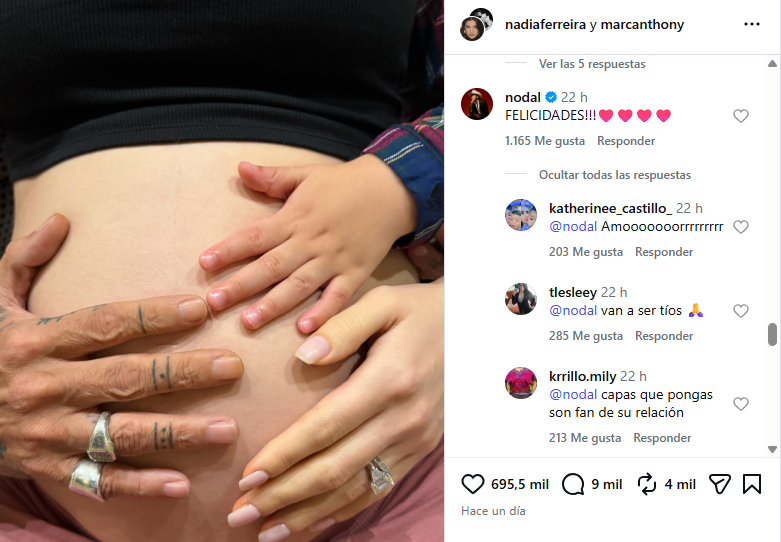Expand 'Ver las 5 respuestas'
This screenshot has width=781, height=542.
[x=592, y=64]
